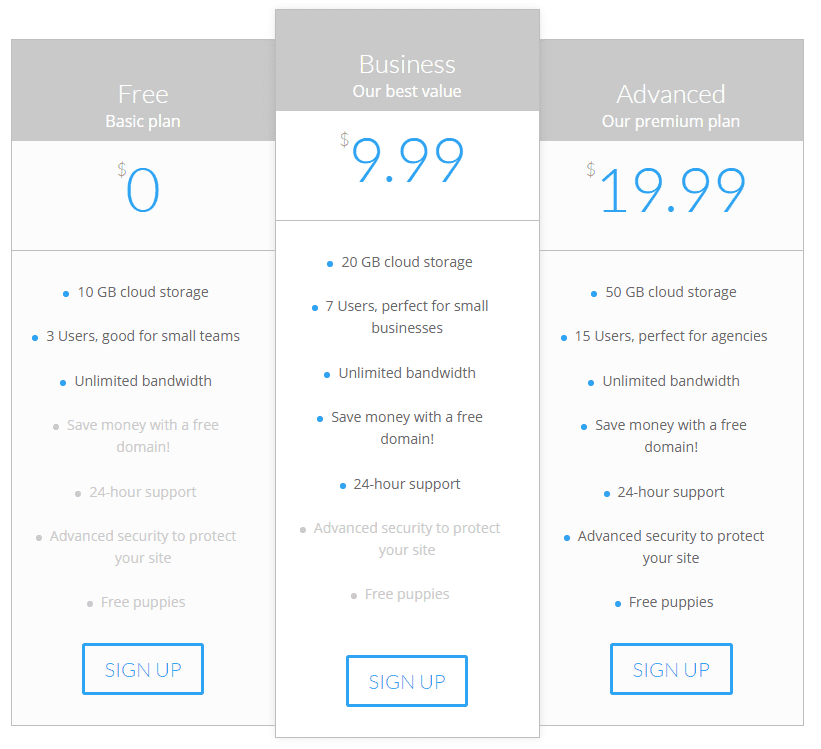The image size is (821, 749).
Task: Click "15 Users, perfect for agencies"
Action: tap(670, 336)
